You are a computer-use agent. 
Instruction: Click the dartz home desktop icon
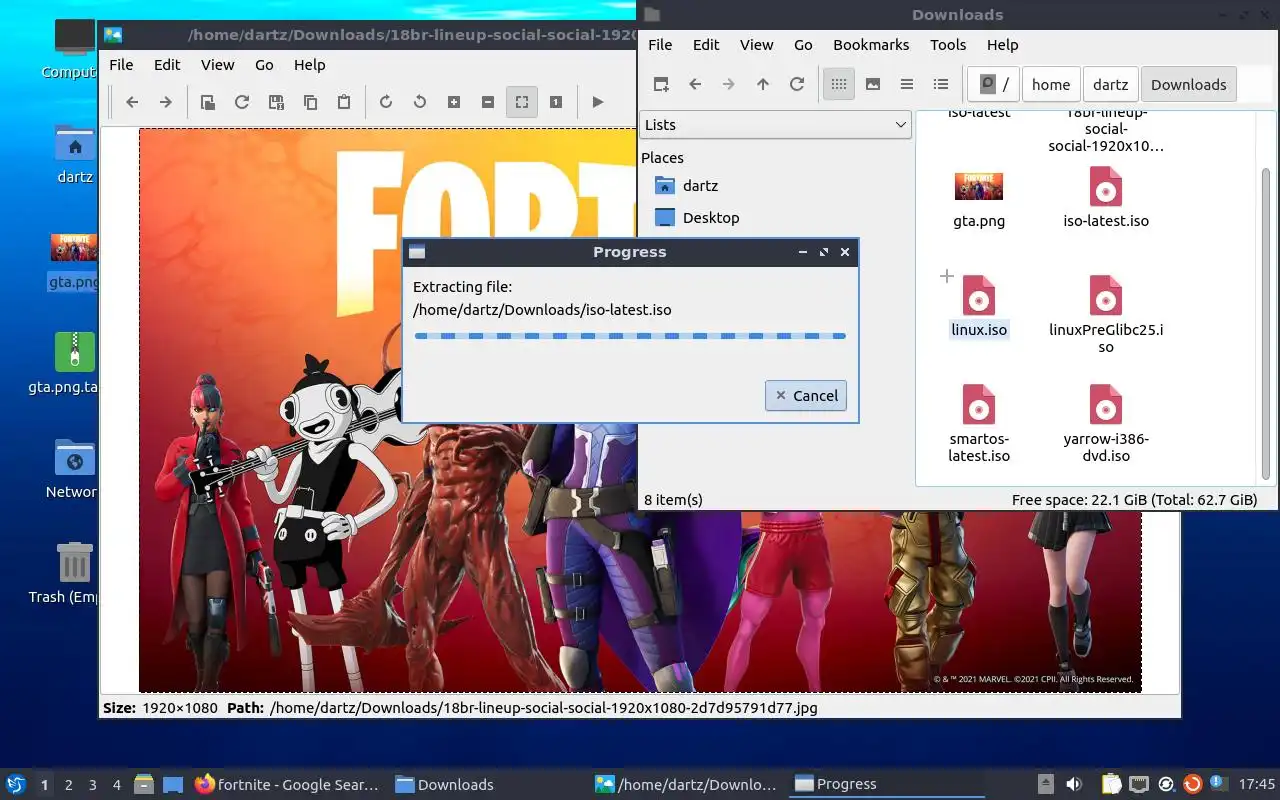coord(75,154)
